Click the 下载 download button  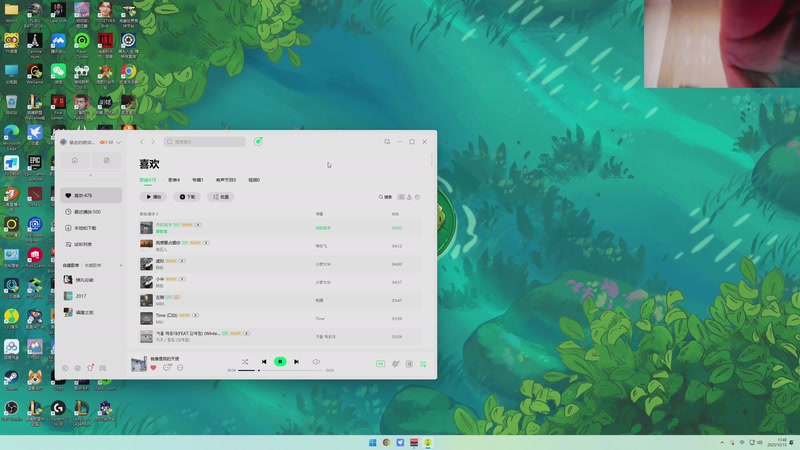(187, 197)
